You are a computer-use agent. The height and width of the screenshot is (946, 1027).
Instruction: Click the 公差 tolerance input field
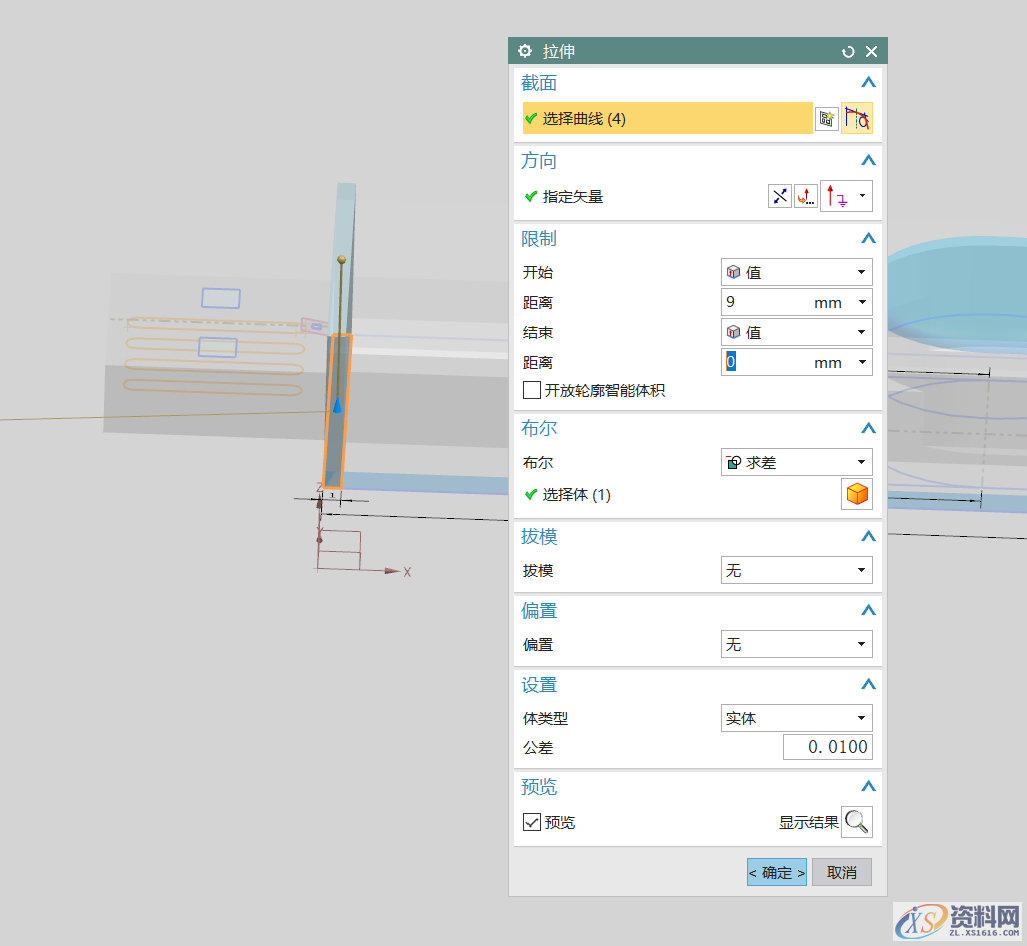[827, 746]
